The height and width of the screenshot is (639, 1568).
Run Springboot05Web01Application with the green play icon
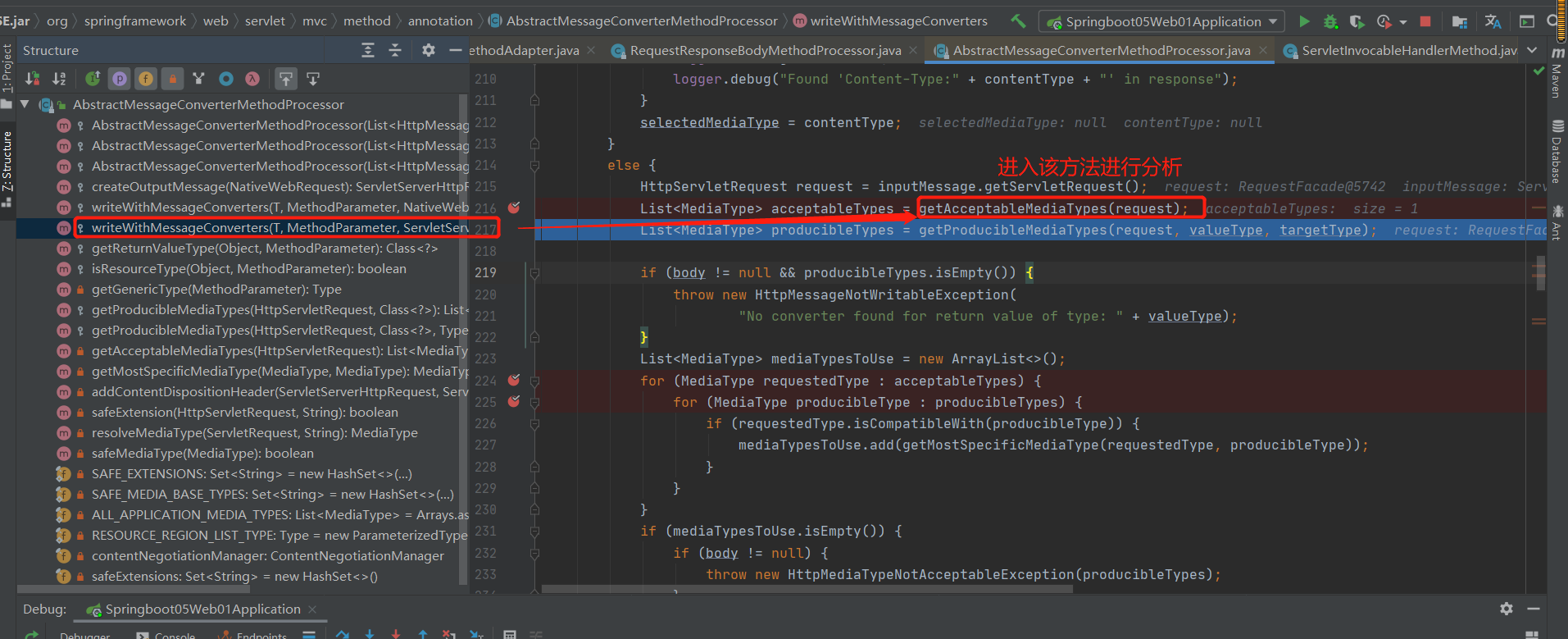(x=1304, y=21)
